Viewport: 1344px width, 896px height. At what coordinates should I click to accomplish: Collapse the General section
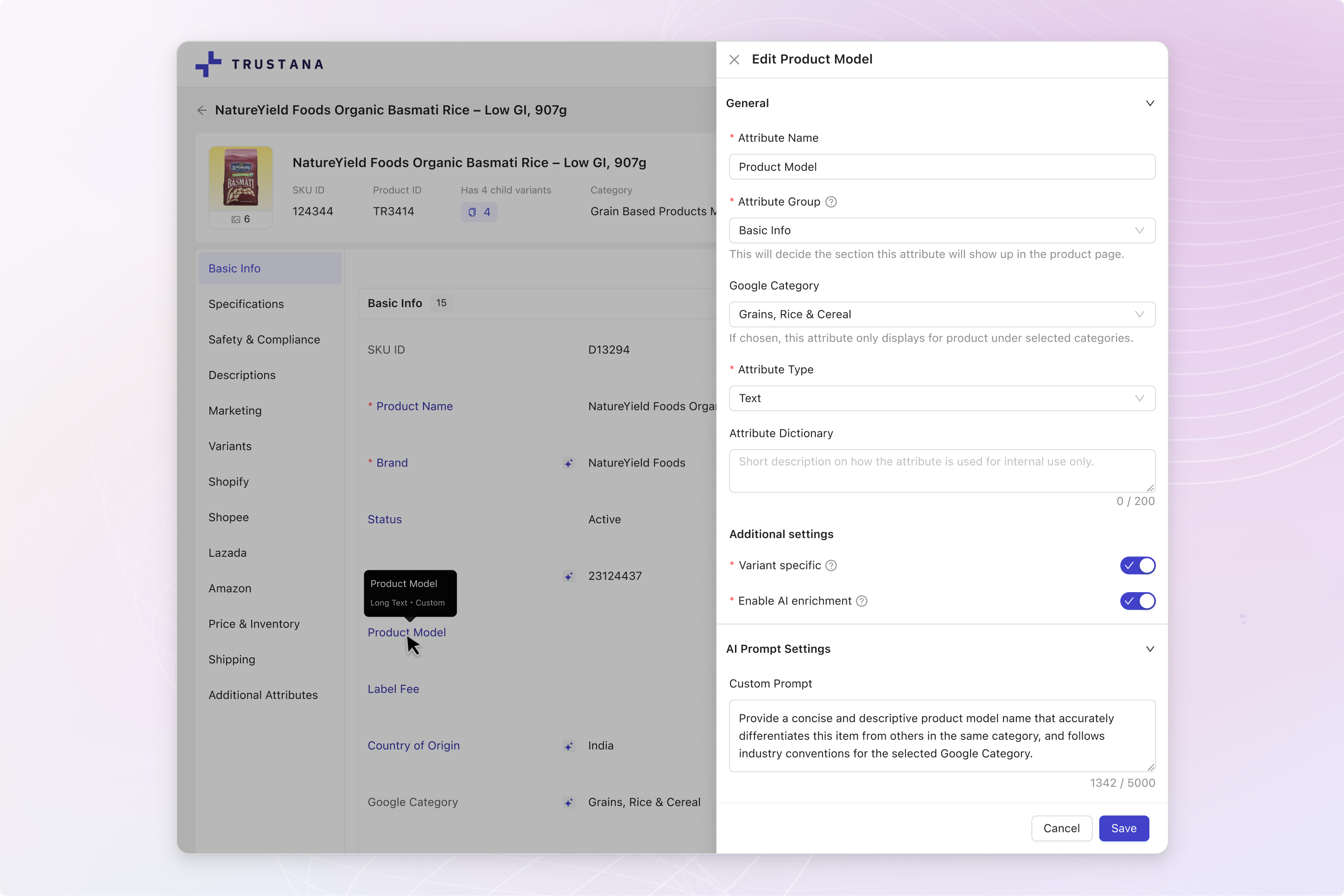1150,103
